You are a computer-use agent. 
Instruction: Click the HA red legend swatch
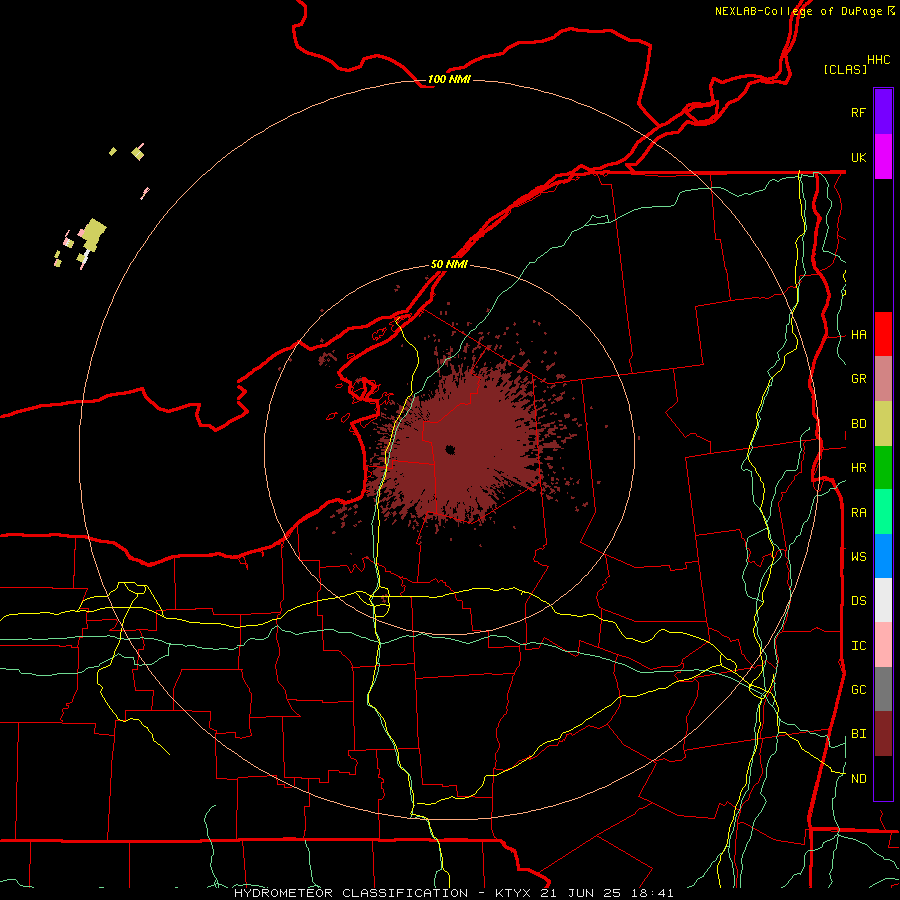click(x=883, y=334)
